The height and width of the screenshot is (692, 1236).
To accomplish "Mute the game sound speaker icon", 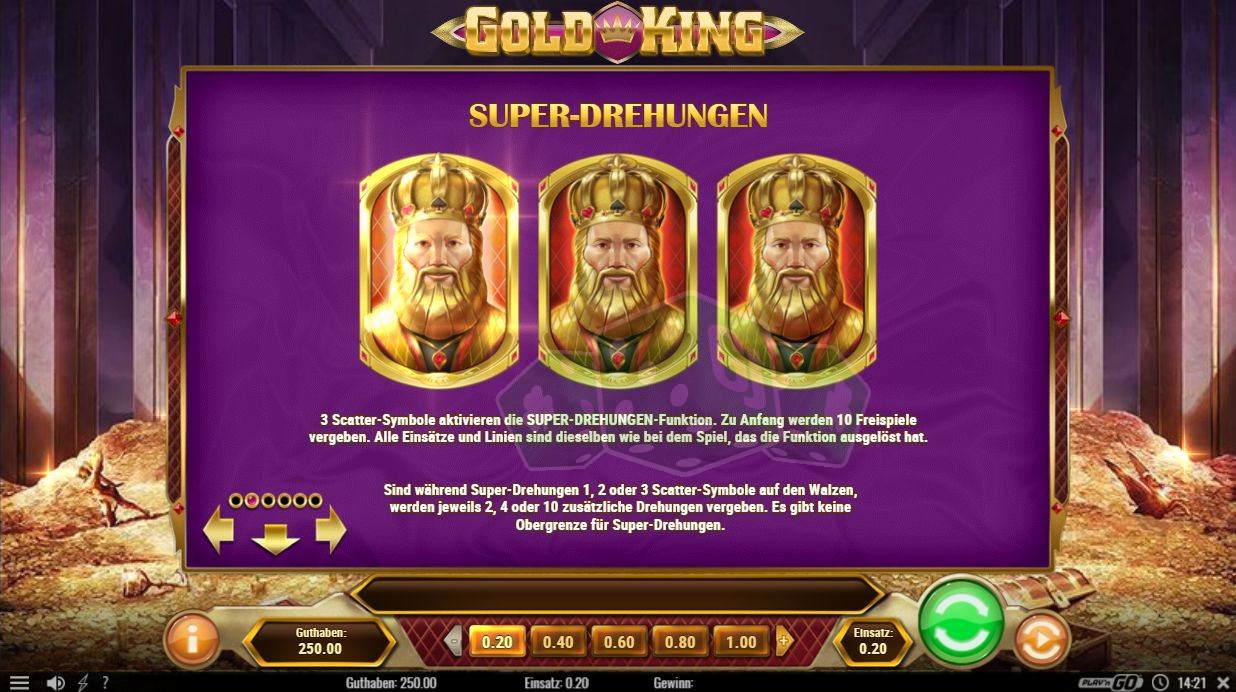I will [x=56, y=683].
